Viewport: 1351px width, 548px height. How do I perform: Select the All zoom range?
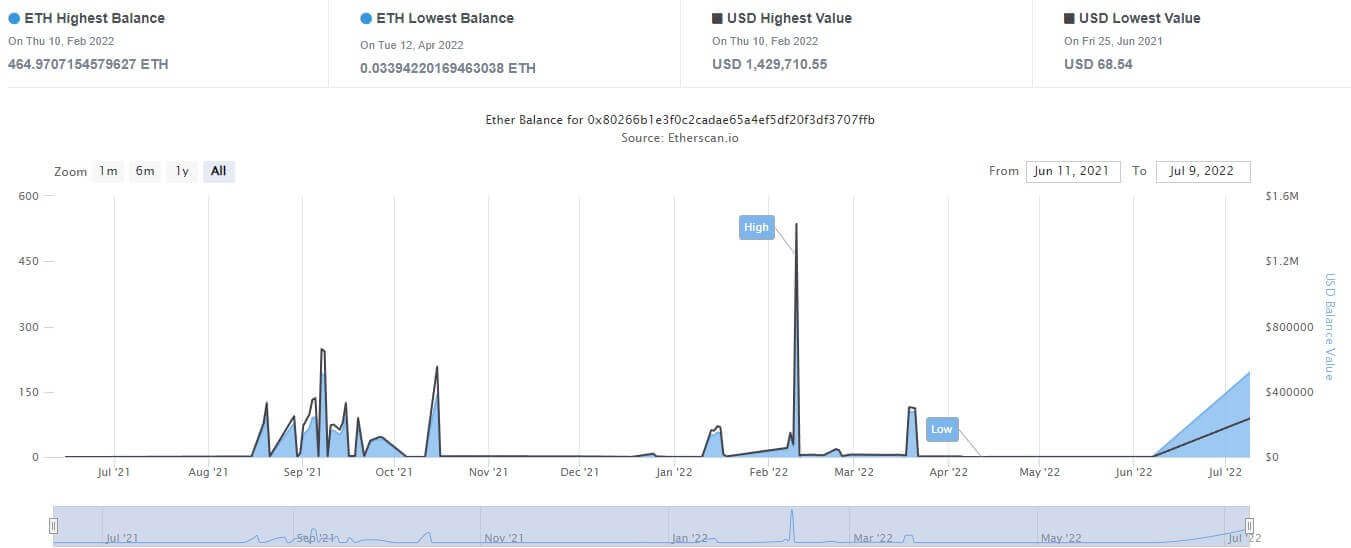218,171
